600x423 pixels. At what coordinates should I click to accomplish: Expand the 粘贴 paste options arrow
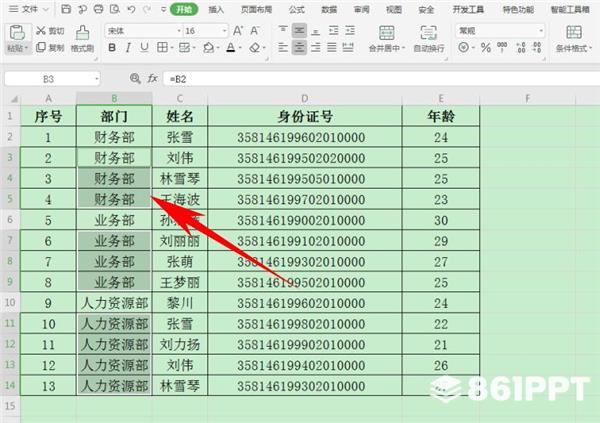tap(27, 48)
